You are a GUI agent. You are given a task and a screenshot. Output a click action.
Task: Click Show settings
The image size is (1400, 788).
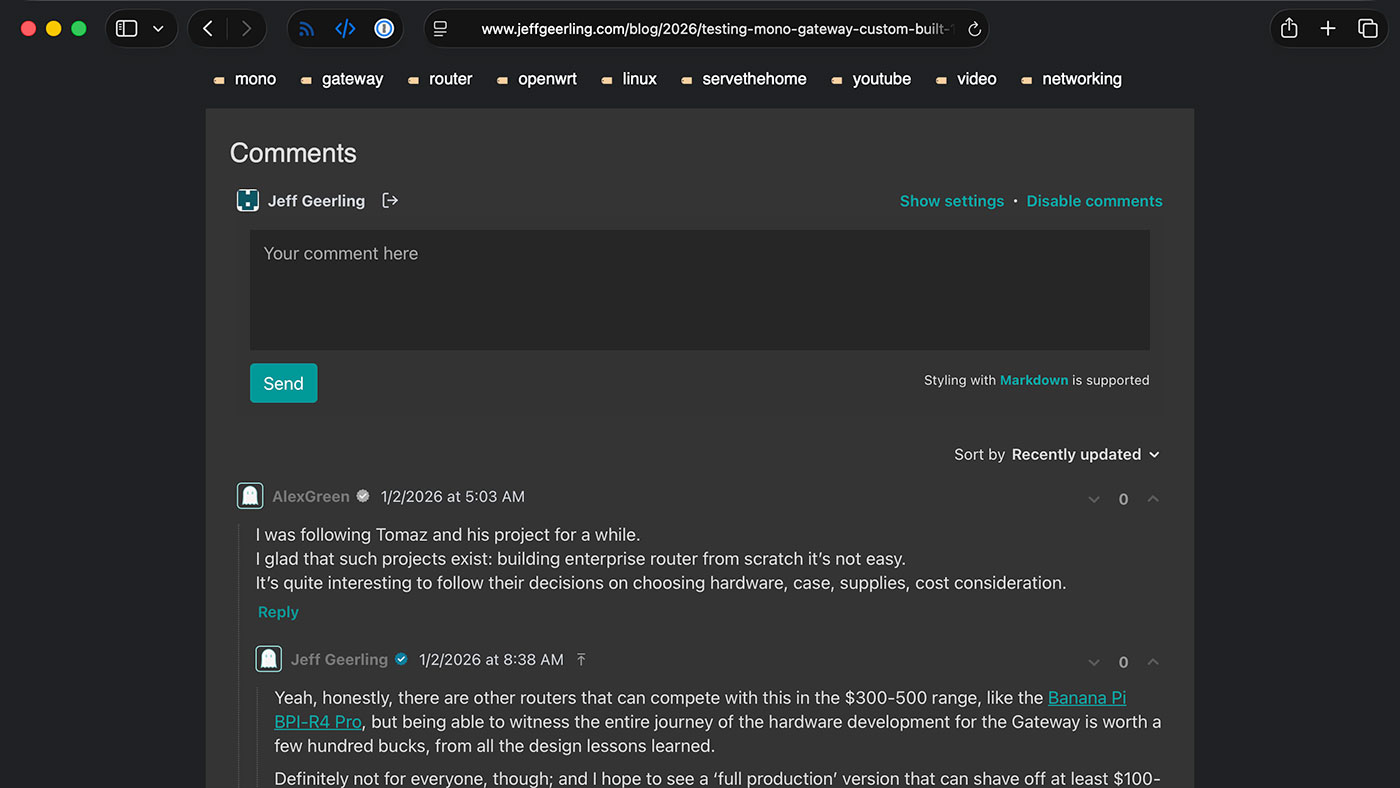pos(951,201)
